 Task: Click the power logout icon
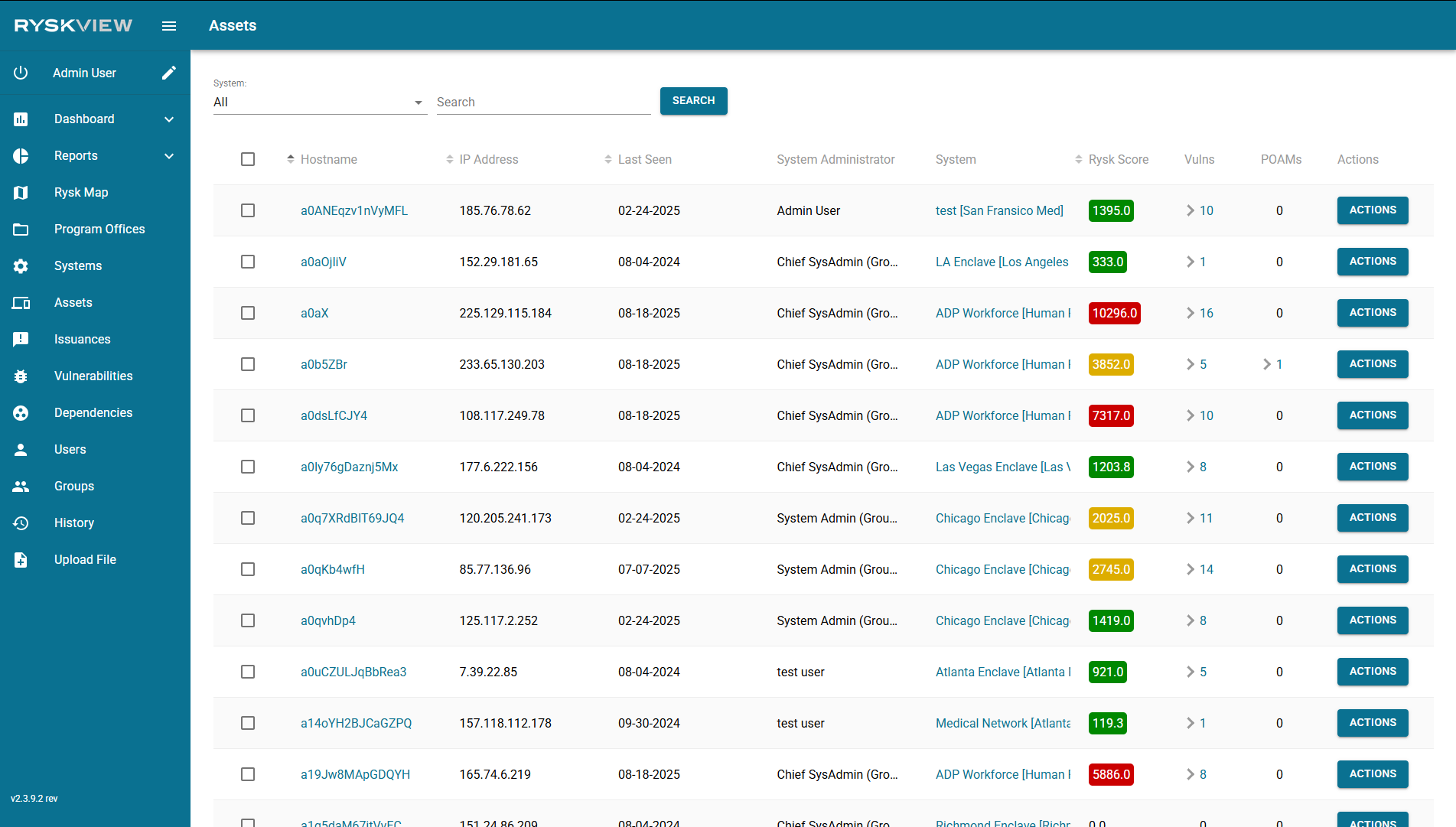click(21, 73)
